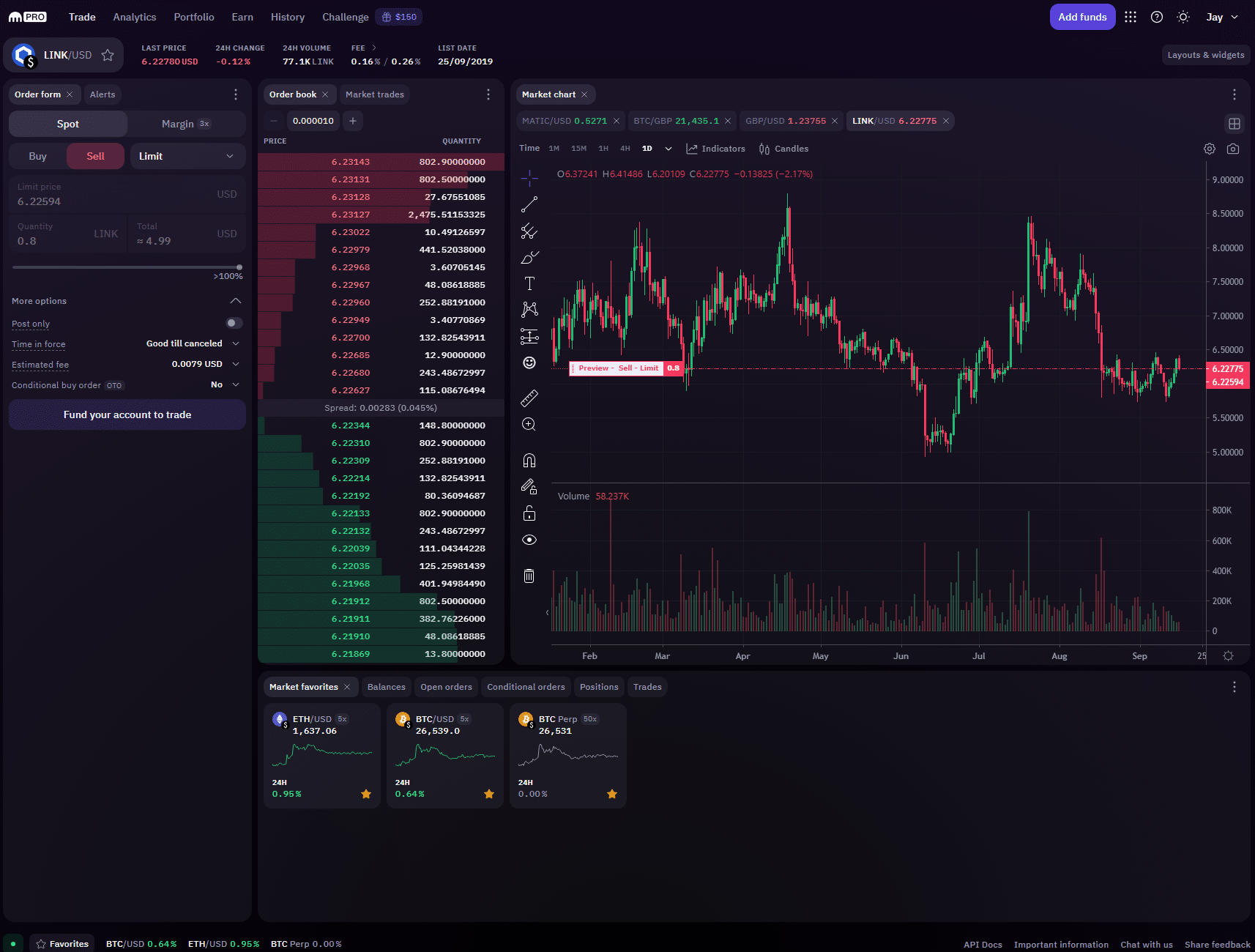This screenshot has width=1255, height=952.
Task: Select the text annotation tool
Action: [x=529, y=283]
